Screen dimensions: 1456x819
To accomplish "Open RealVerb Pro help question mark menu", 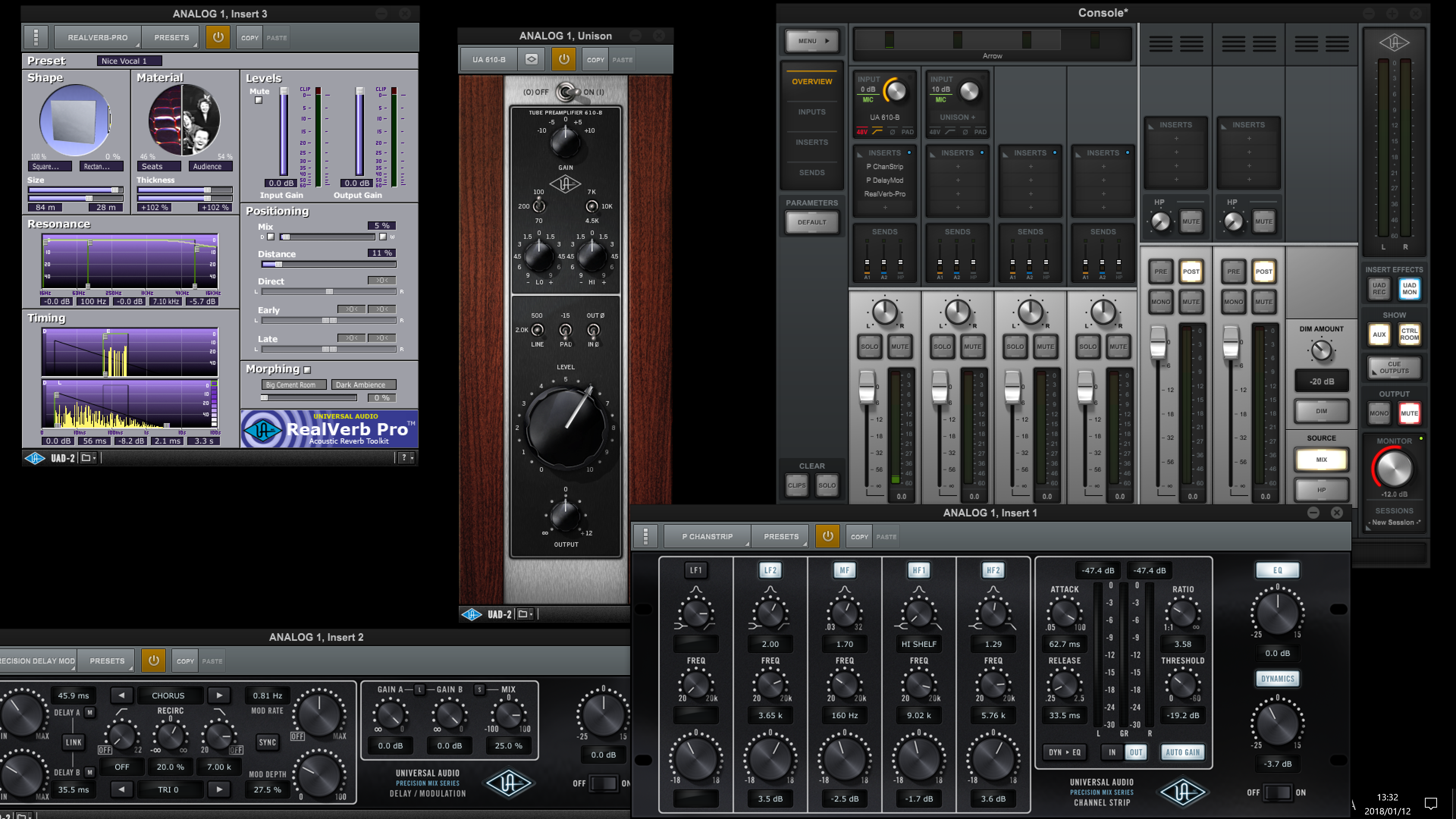I will click(x=406, y=457).
